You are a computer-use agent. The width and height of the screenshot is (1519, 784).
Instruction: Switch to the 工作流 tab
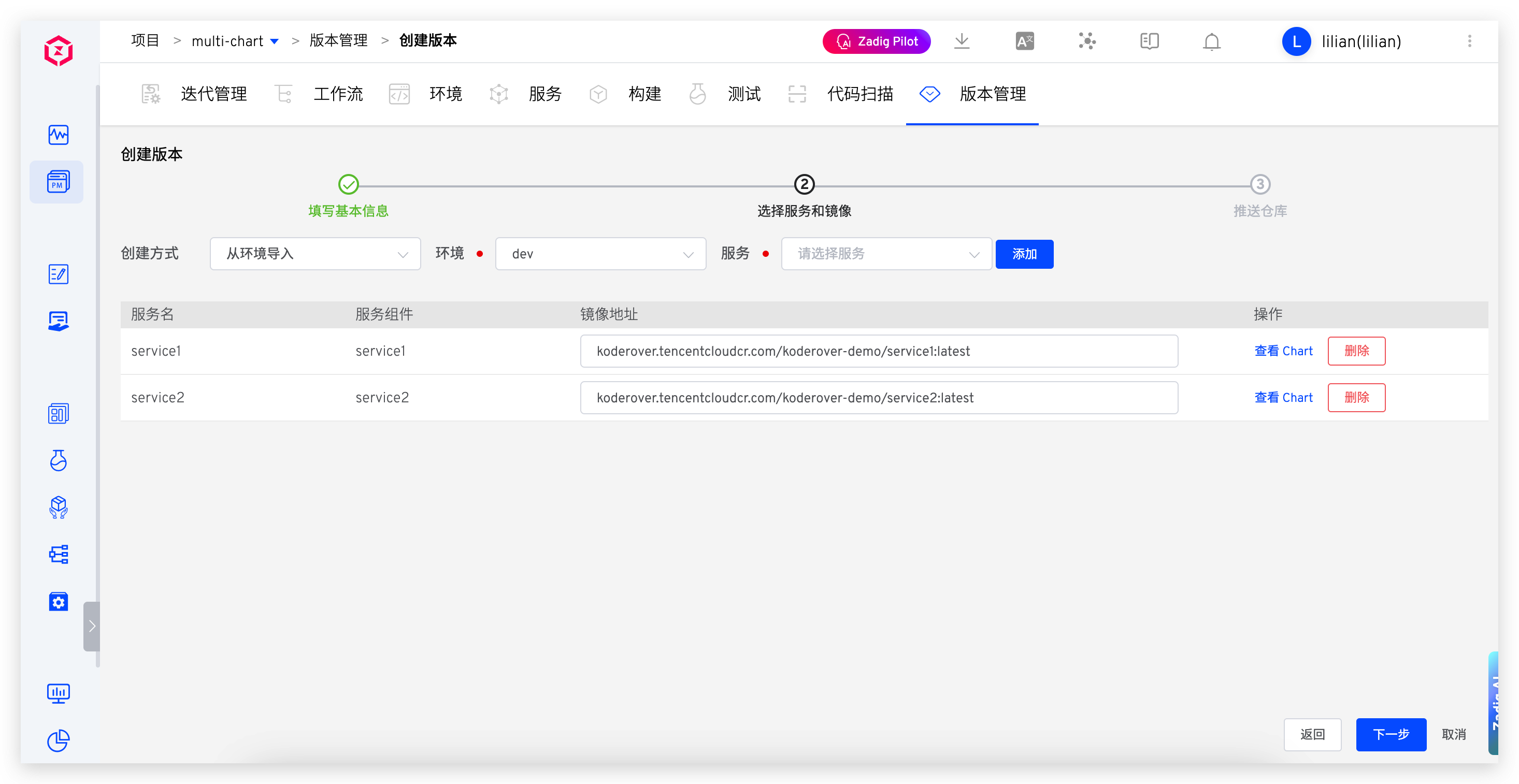tap(337, 94)
